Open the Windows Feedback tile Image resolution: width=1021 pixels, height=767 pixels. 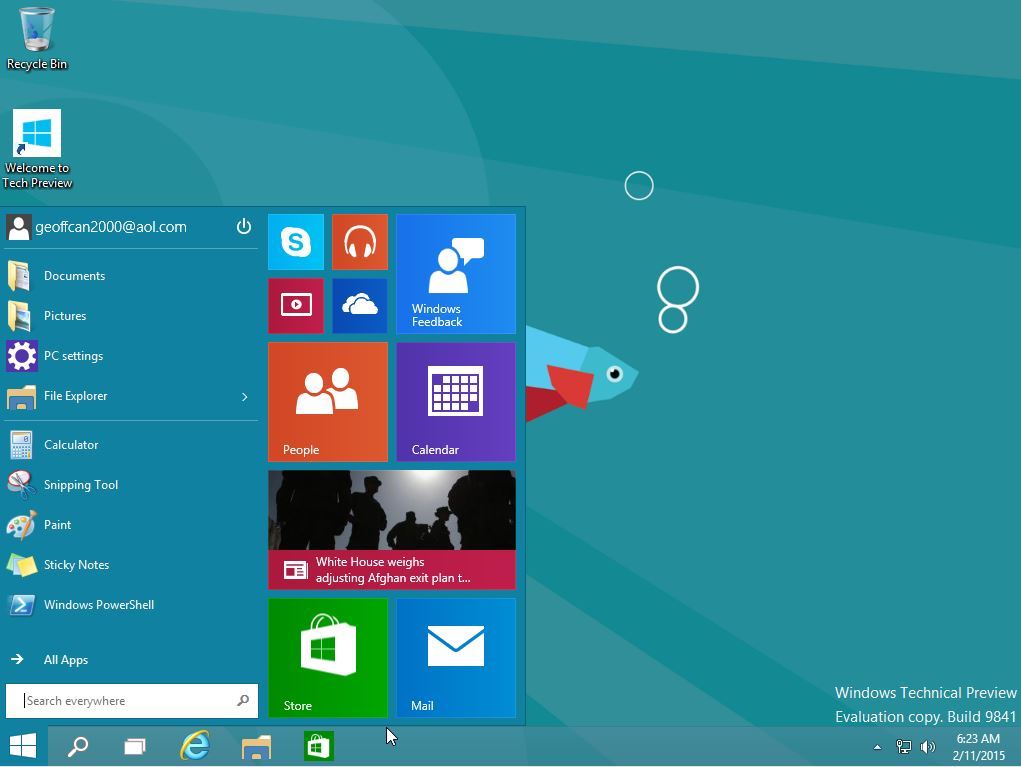click(x=456, y=273)
